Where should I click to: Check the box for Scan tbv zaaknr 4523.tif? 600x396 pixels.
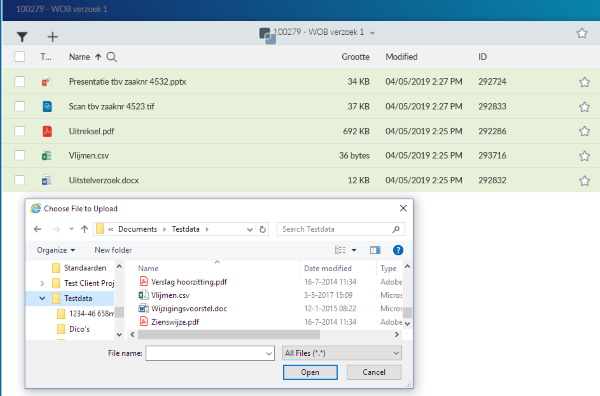point(20,106)
